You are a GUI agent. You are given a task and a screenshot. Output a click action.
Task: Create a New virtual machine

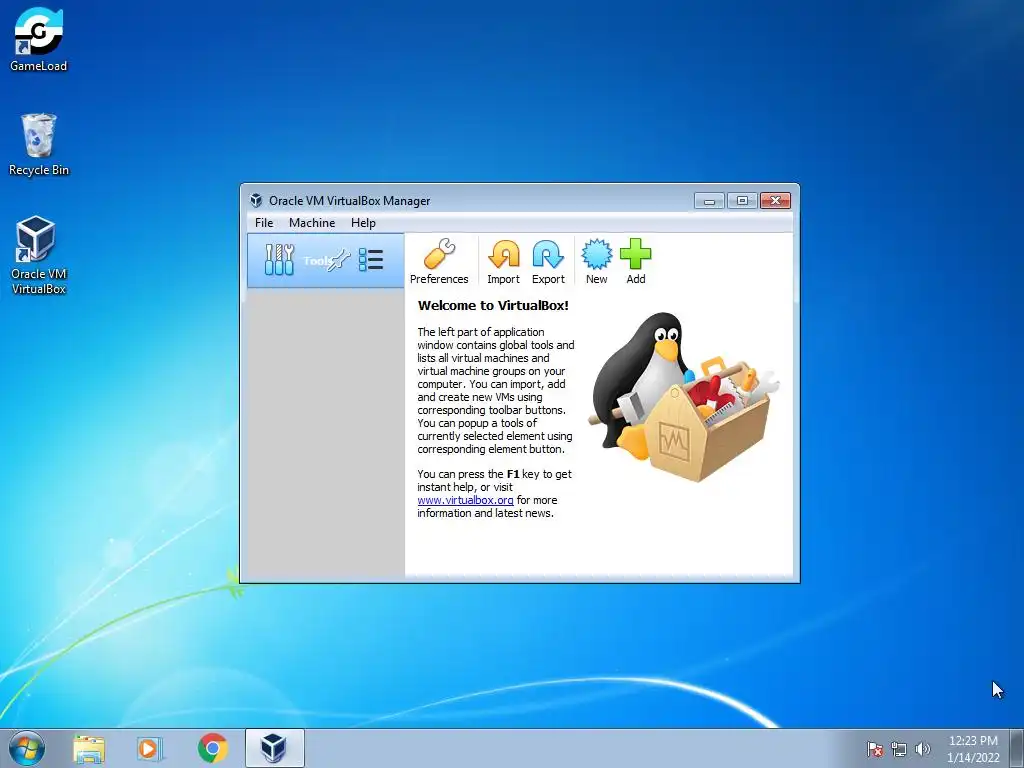tap(596, 261)
